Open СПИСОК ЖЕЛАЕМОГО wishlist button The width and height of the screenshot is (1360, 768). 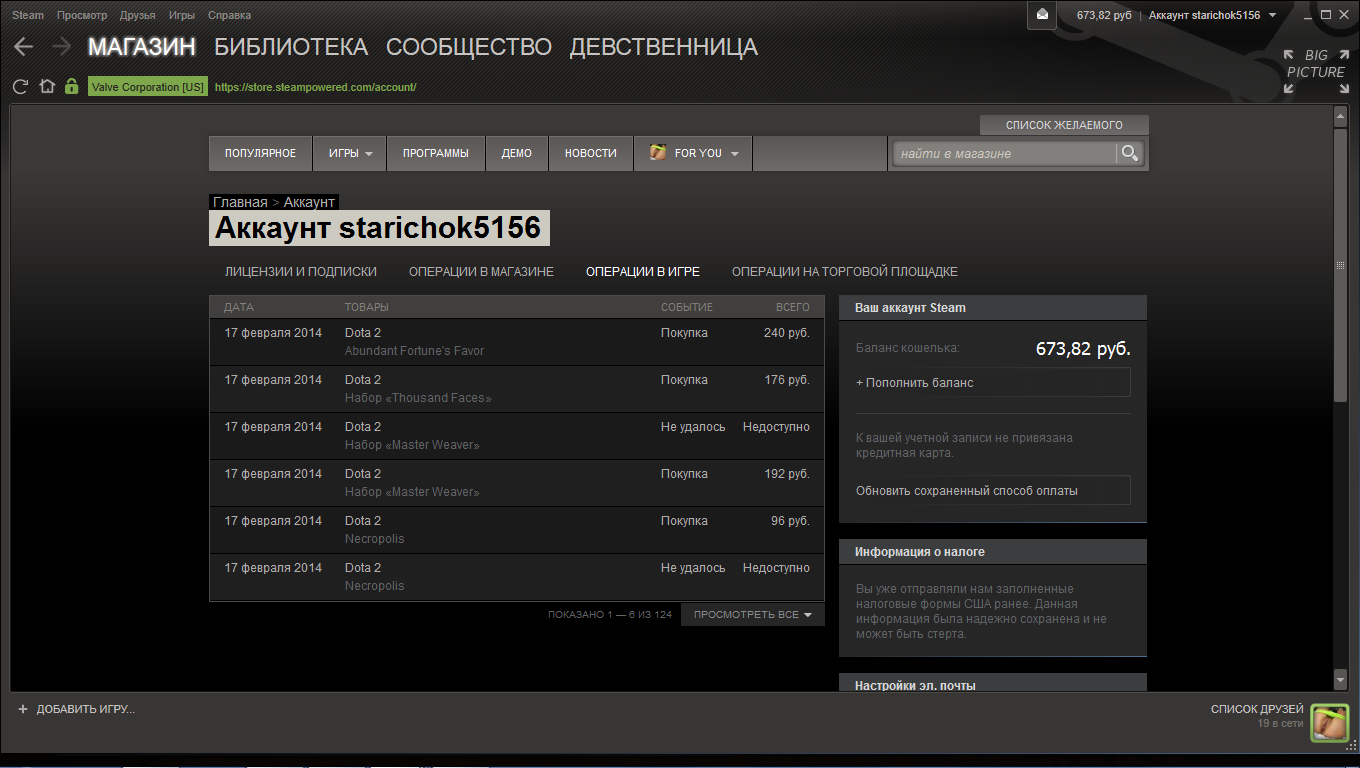coord(1064,125)
